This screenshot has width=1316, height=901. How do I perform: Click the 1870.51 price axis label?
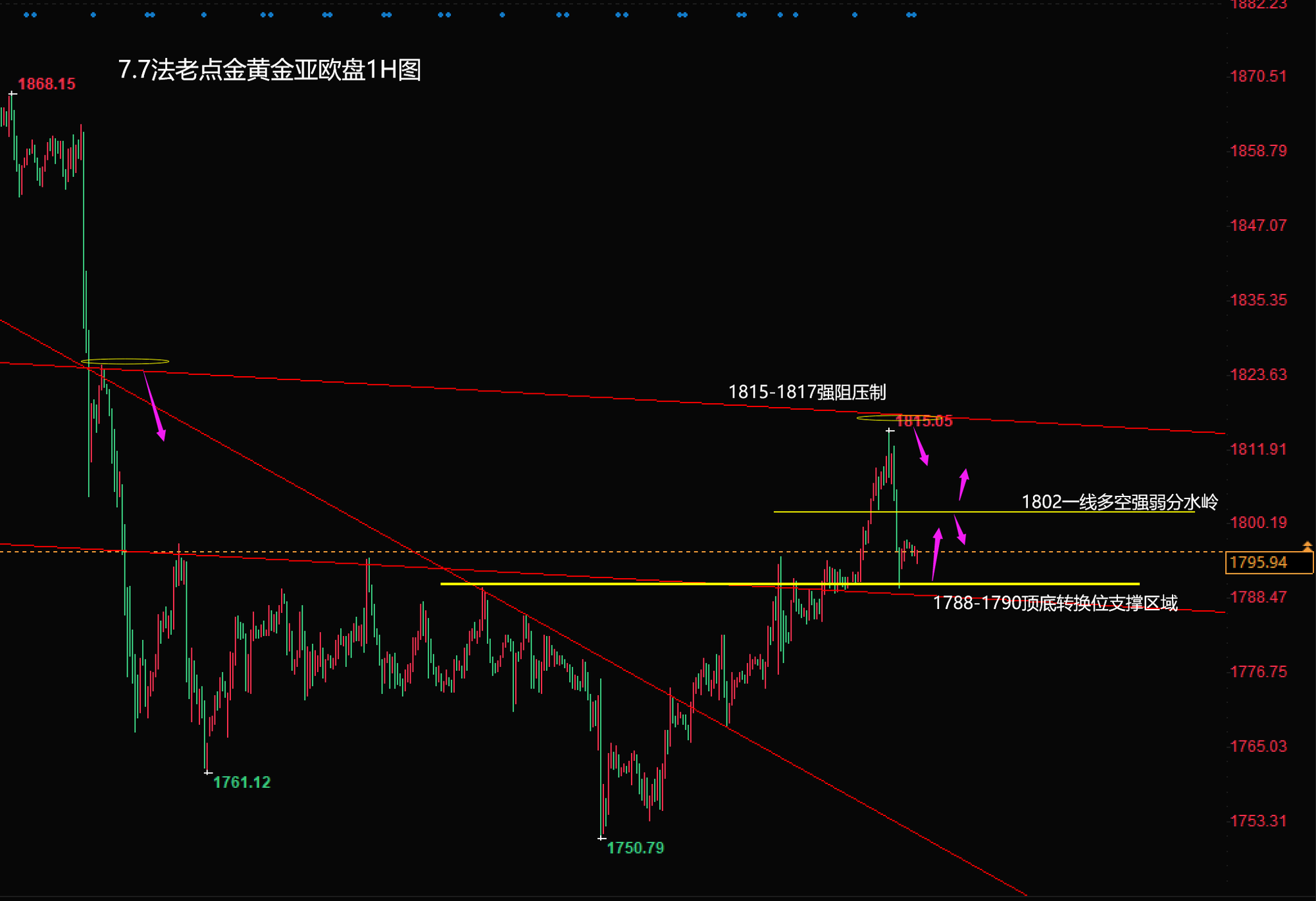point(1257,76)
